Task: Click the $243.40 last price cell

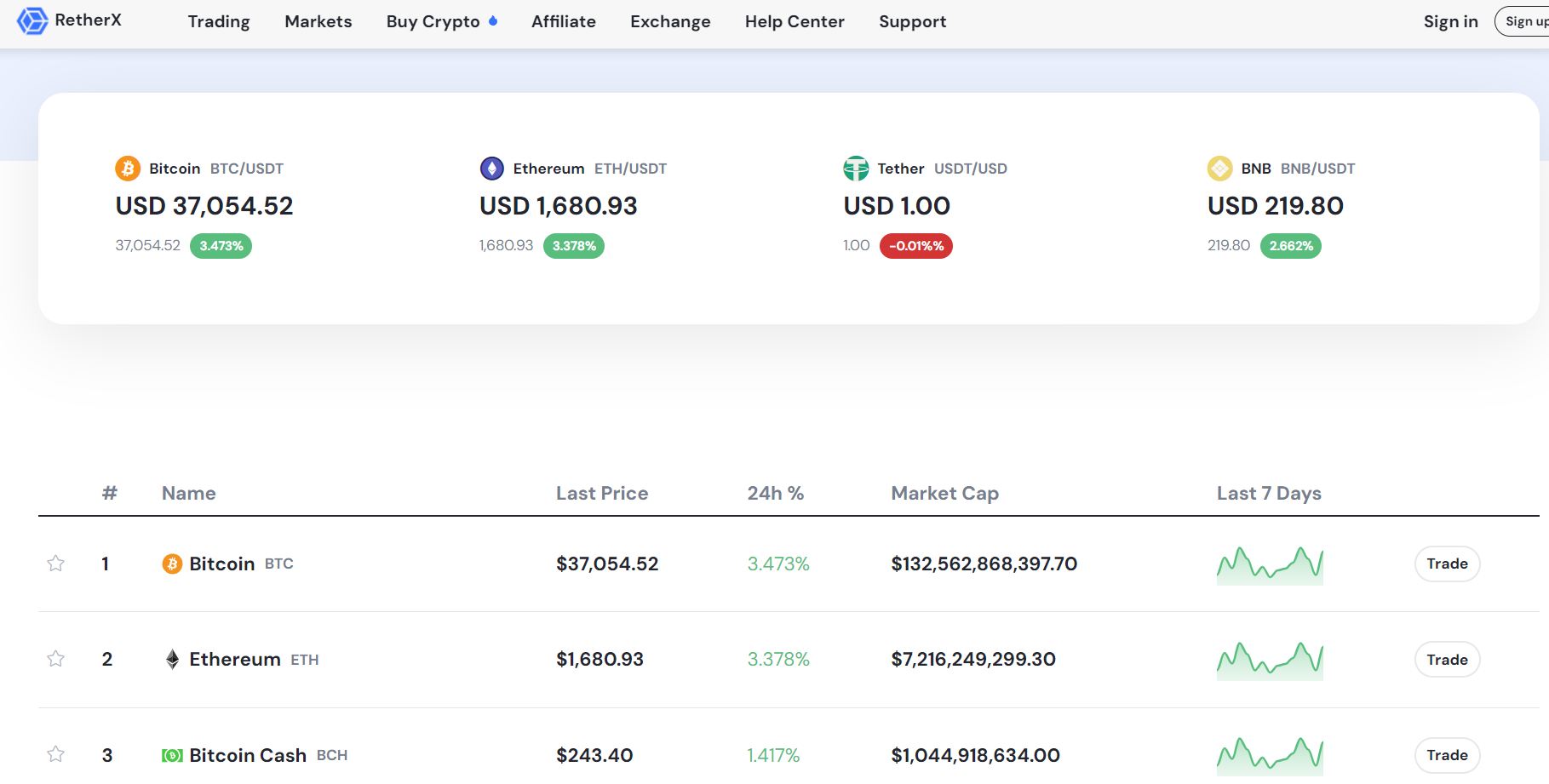Action: click(x=594, y=755)
